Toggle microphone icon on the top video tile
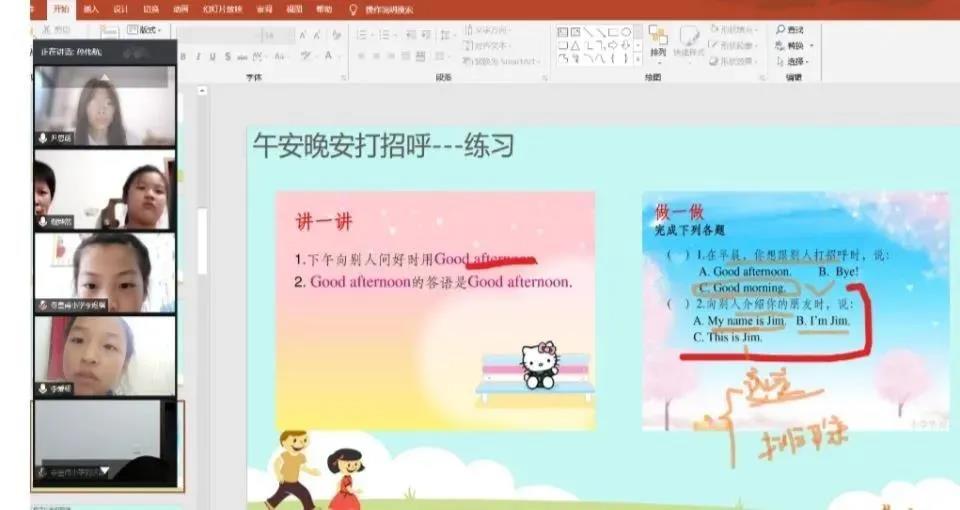This screenshot has height=510, width=960. pos(42,138)
